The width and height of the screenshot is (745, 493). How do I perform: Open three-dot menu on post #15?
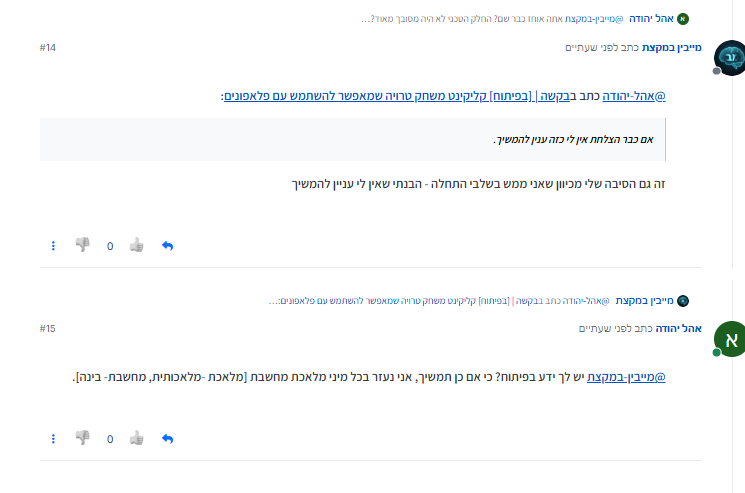click(53, 438)
